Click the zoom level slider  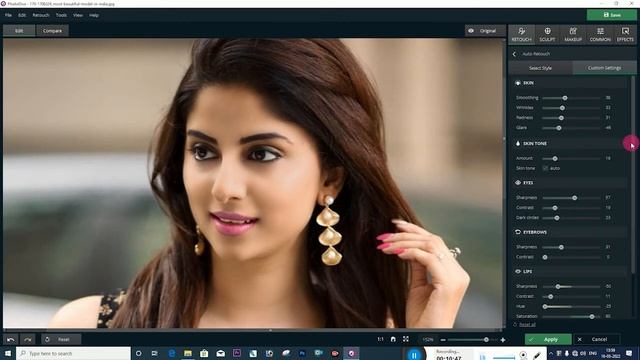(473, 340)
